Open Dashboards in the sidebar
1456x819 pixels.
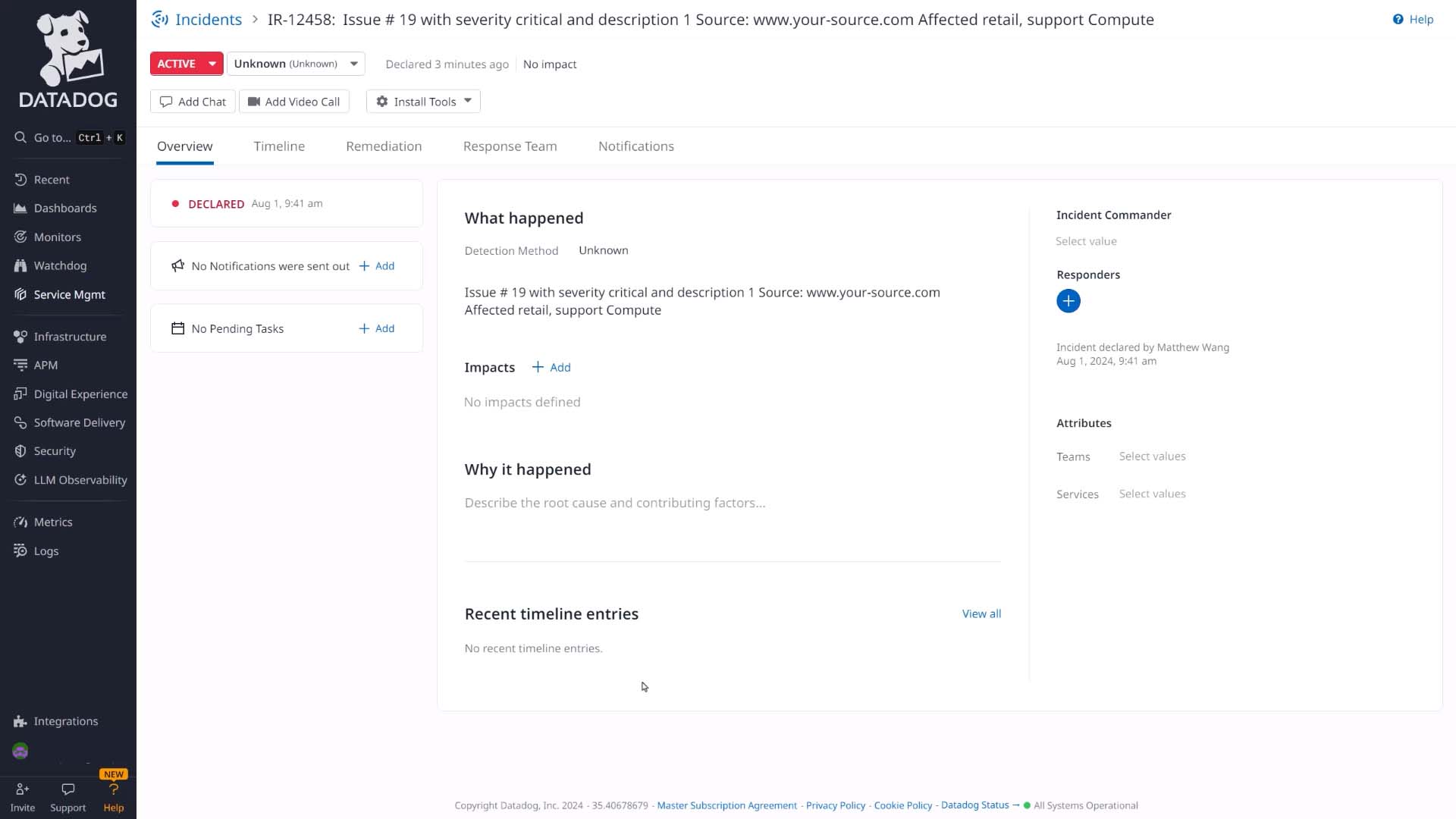(65, 208)
